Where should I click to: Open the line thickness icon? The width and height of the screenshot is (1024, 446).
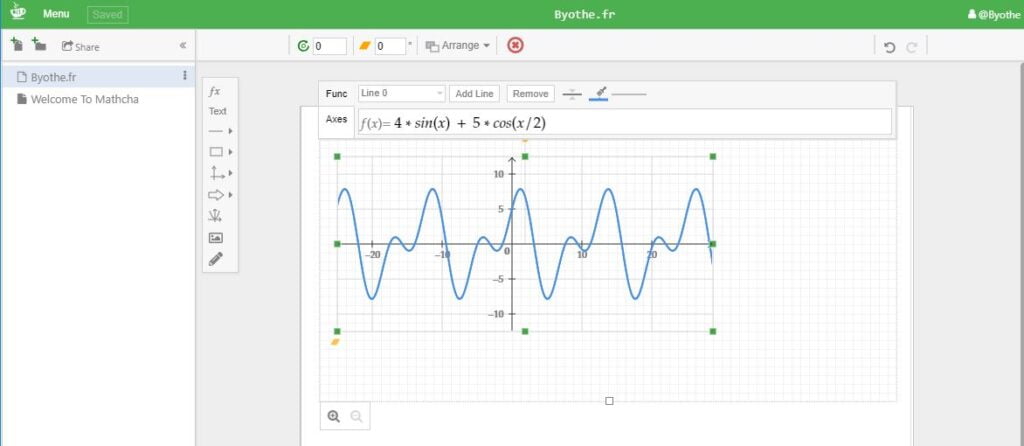(572, 94)
